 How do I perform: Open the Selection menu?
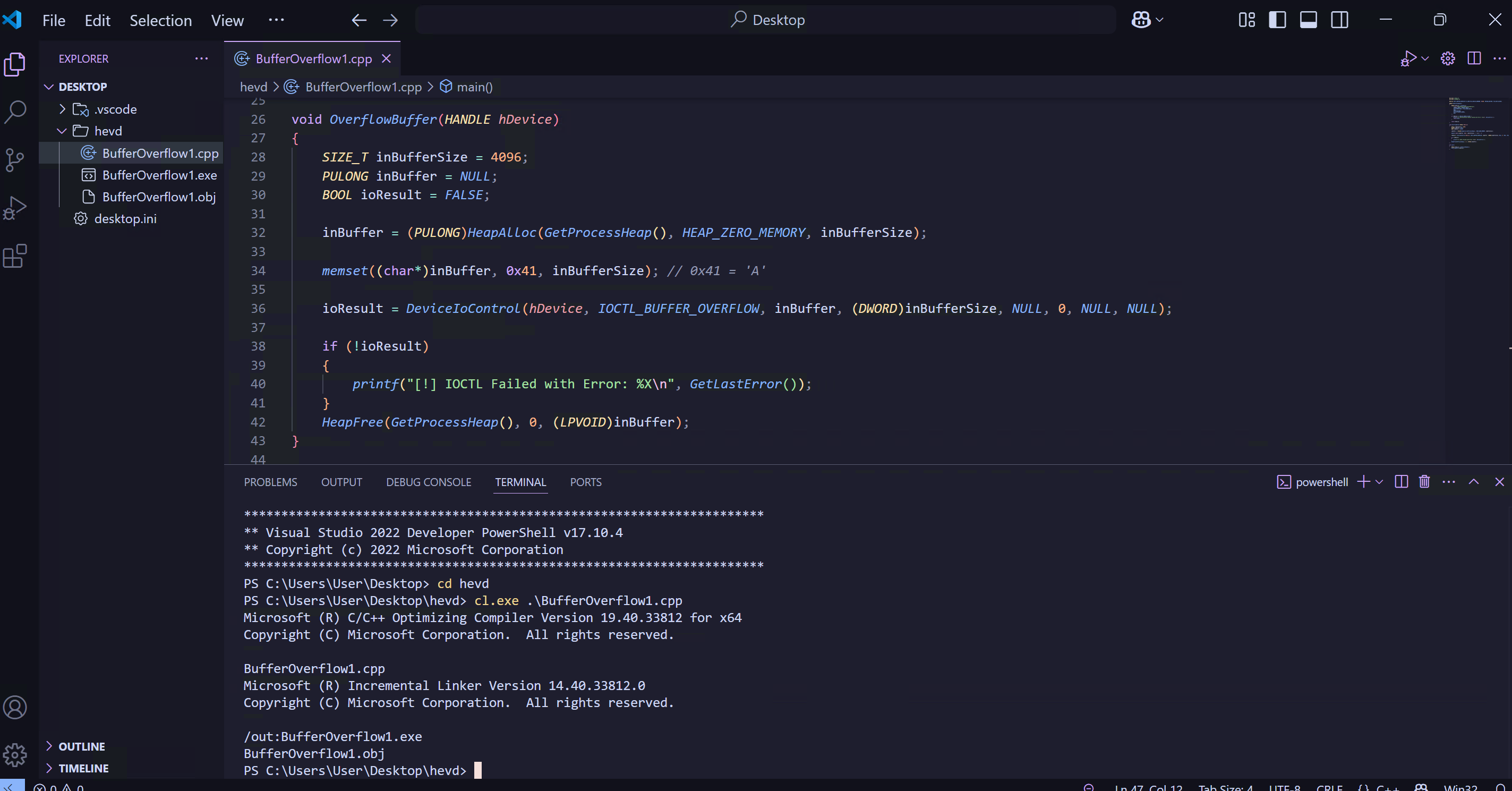coord(160,21)
